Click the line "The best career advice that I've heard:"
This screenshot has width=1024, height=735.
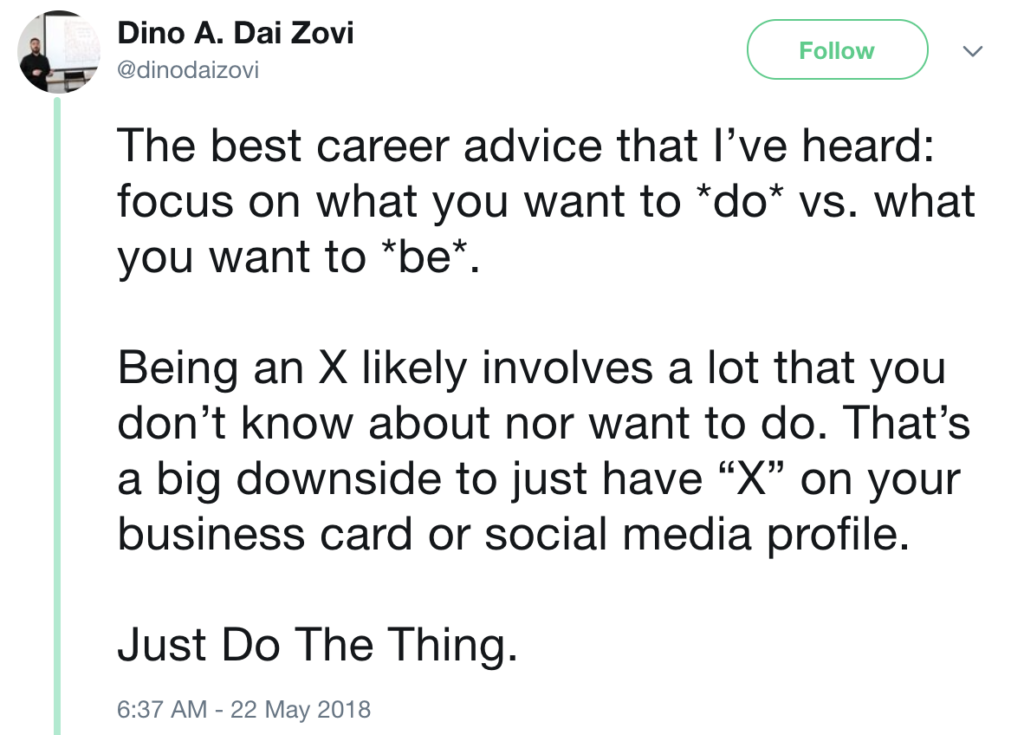(526, 144)
